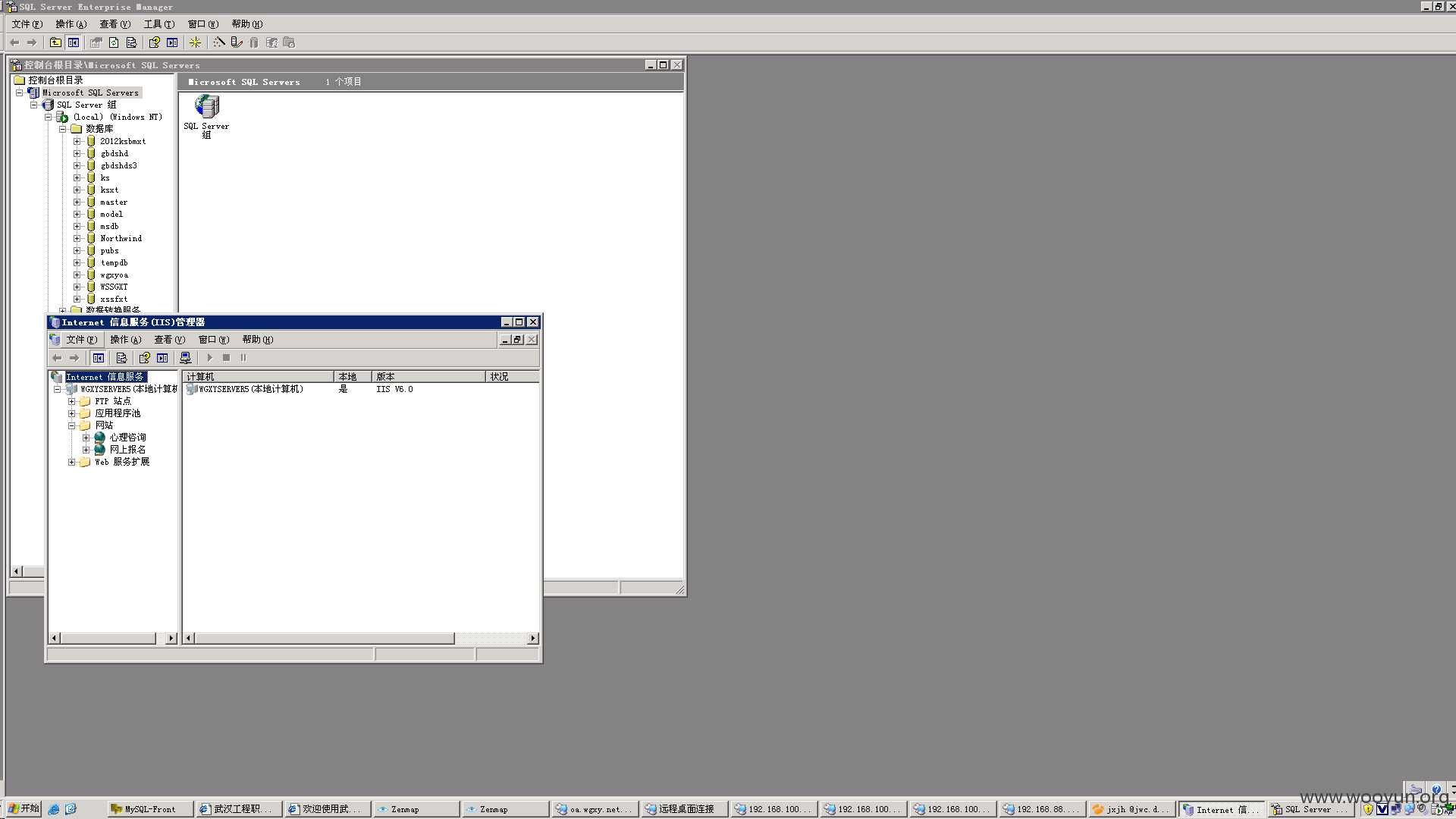Click the 计算机 column header in IIS list

258,376
